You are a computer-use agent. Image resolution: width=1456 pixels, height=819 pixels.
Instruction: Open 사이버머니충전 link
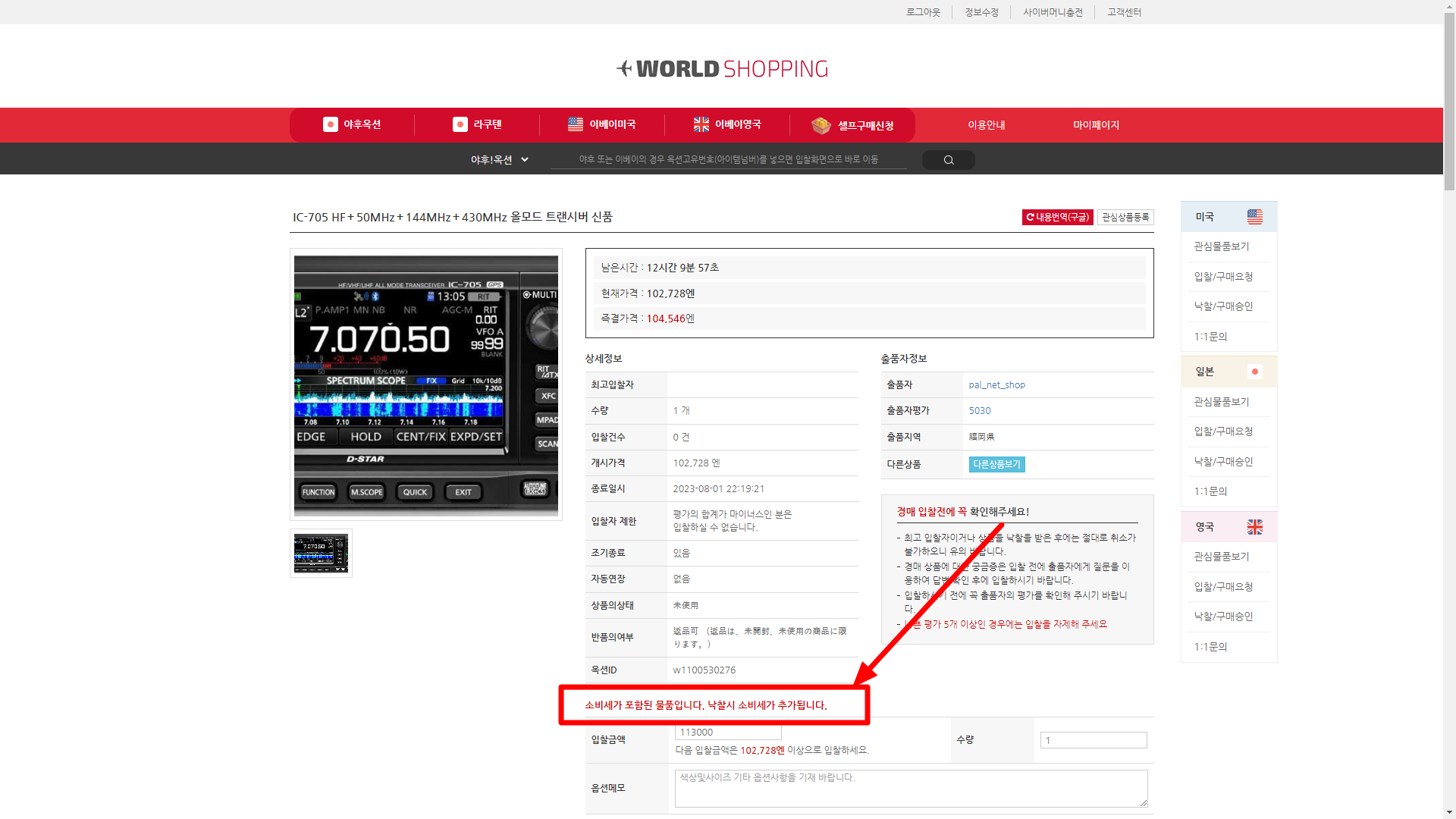point(1053,12)
